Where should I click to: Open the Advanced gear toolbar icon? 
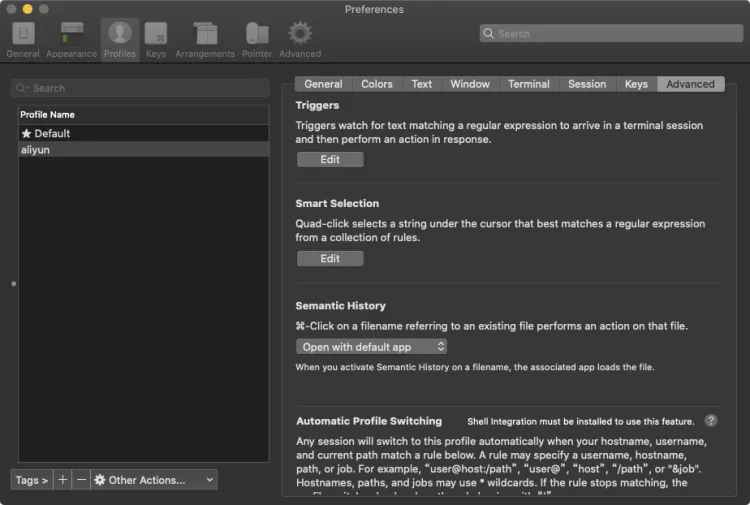point(300,39)
